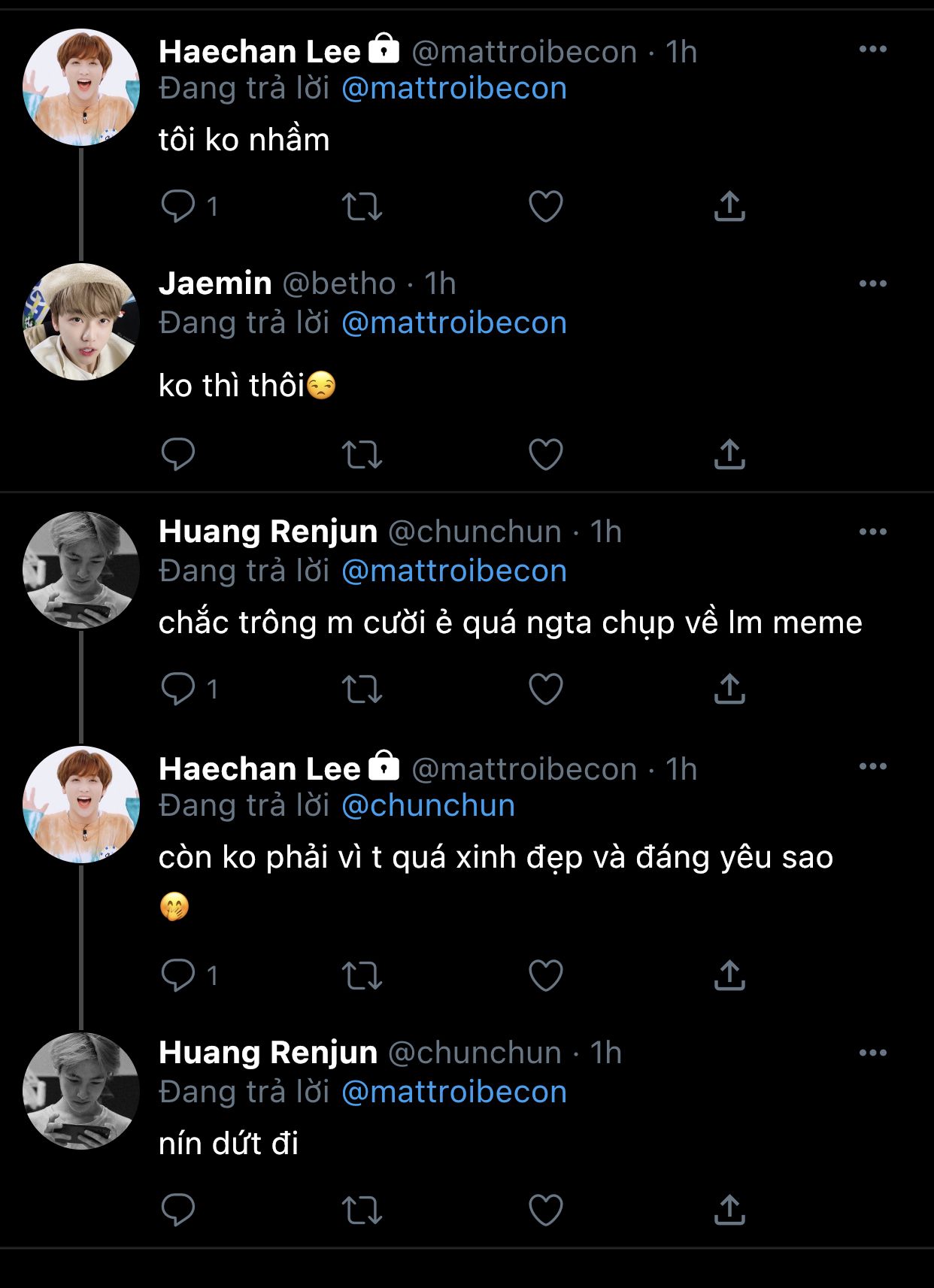The image size is (934, 1288).
Task: Retweet Haechan's "xinh đẹp và đáng yêu" tweet
Action: (362, 975)
